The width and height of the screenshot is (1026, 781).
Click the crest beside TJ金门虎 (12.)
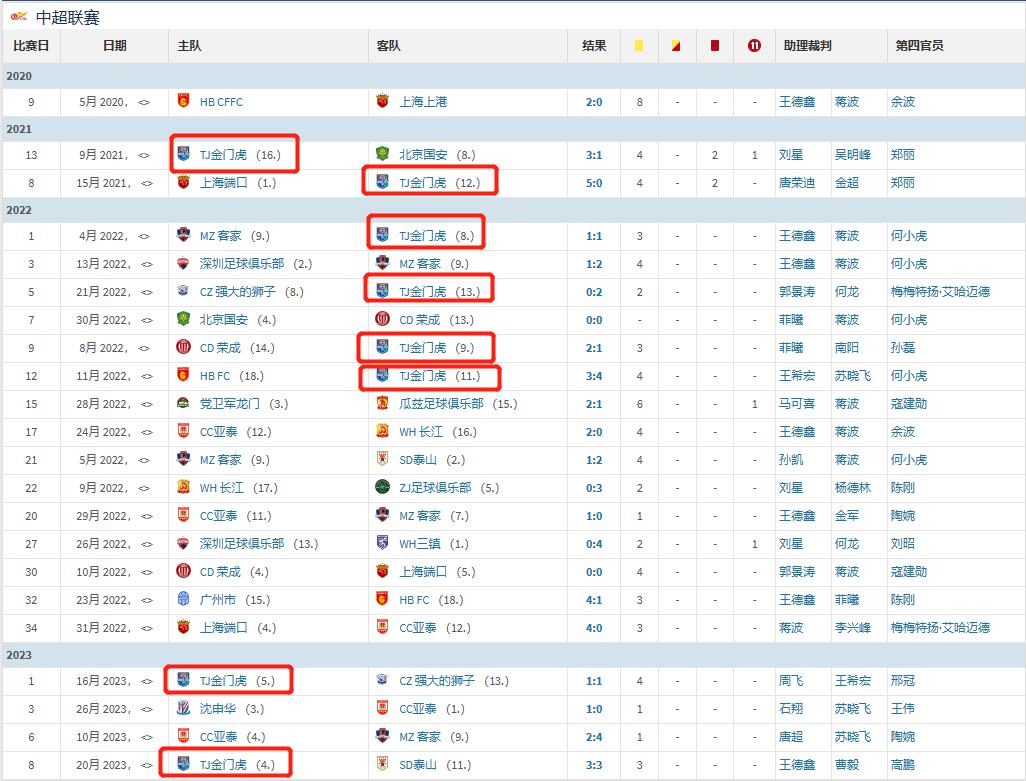tap(383, 182)
